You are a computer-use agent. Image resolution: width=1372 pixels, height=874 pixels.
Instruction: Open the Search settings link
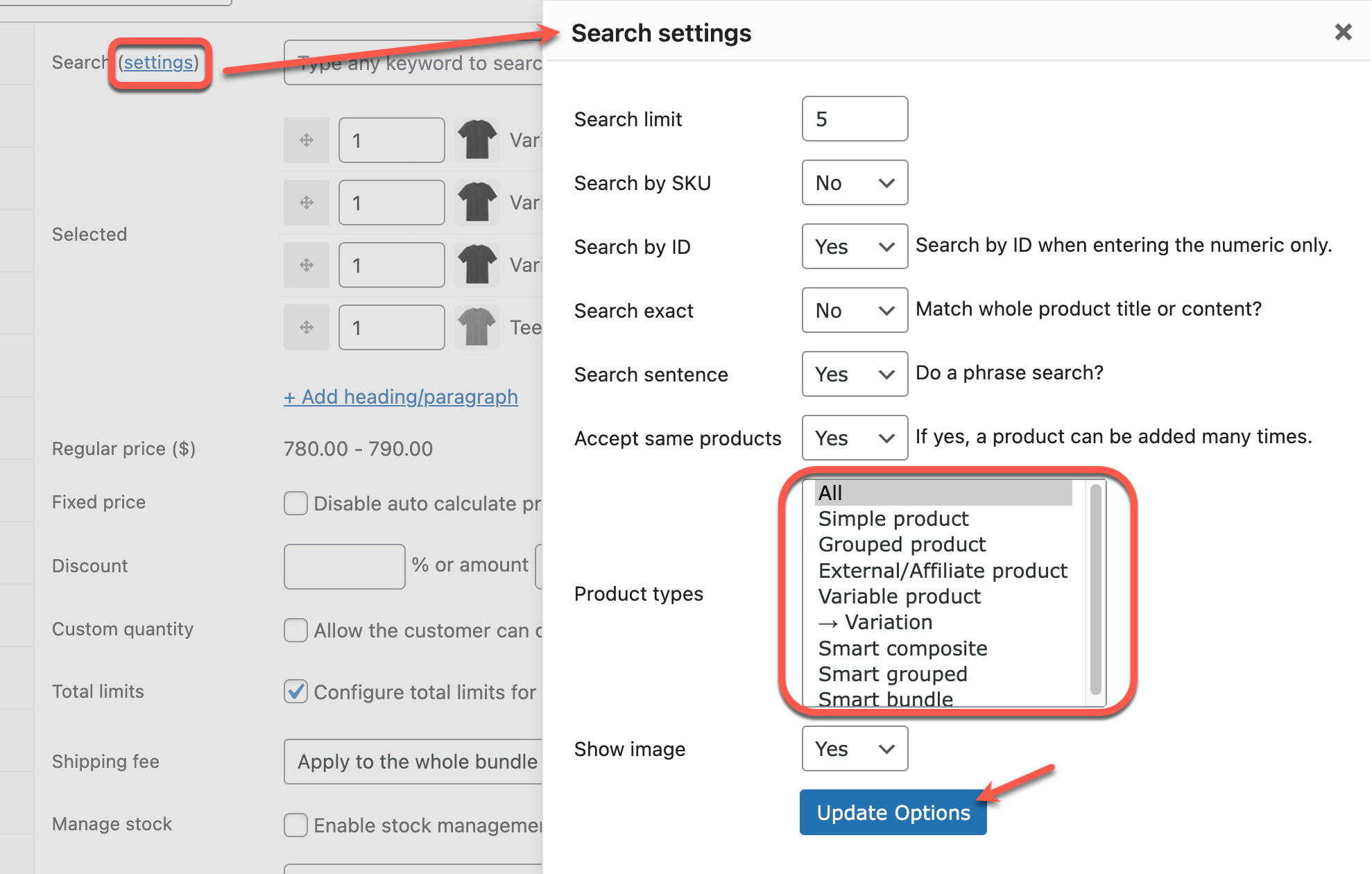point(159,62)
